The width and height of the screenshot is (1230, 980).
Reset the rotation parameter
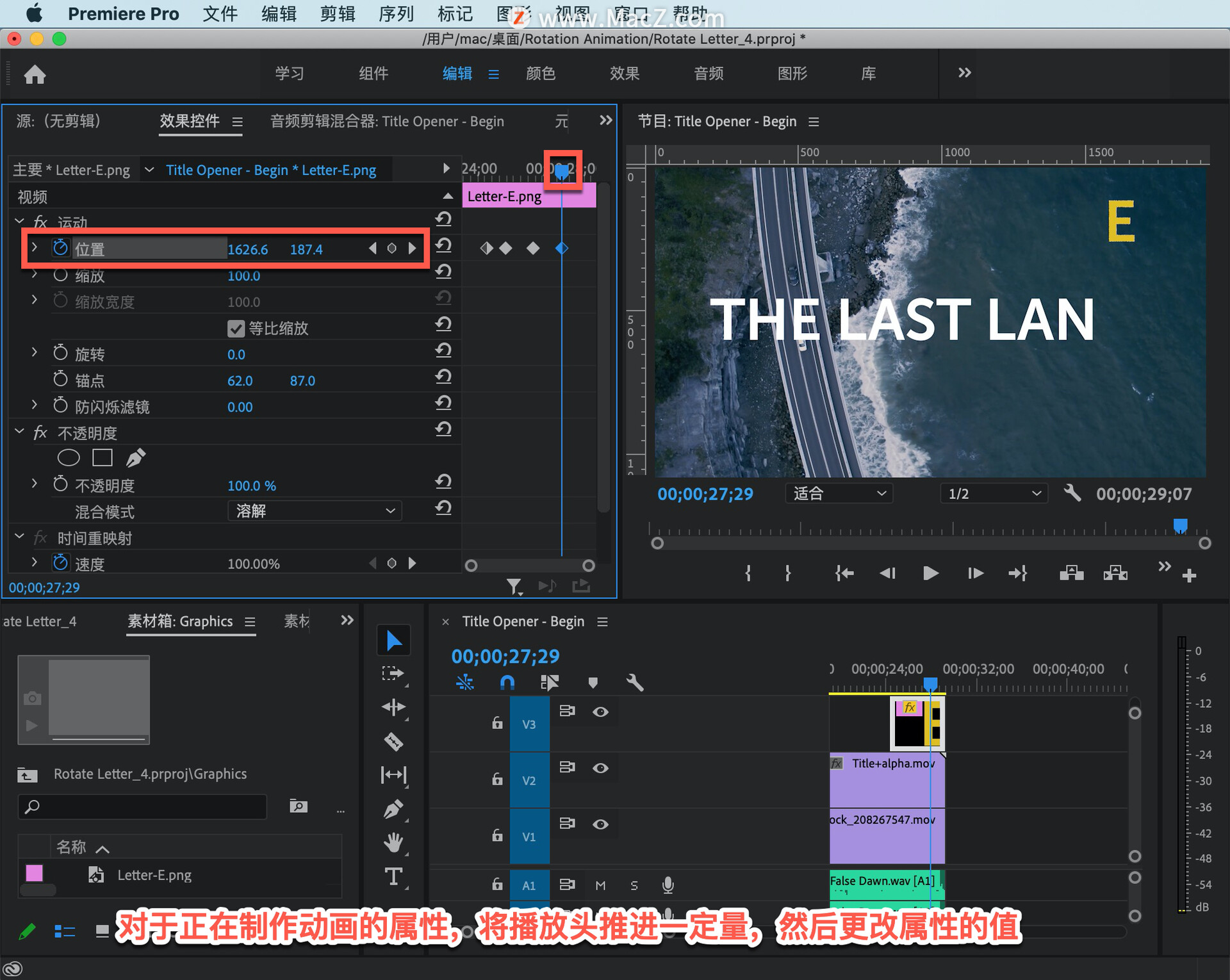[443, 351]
